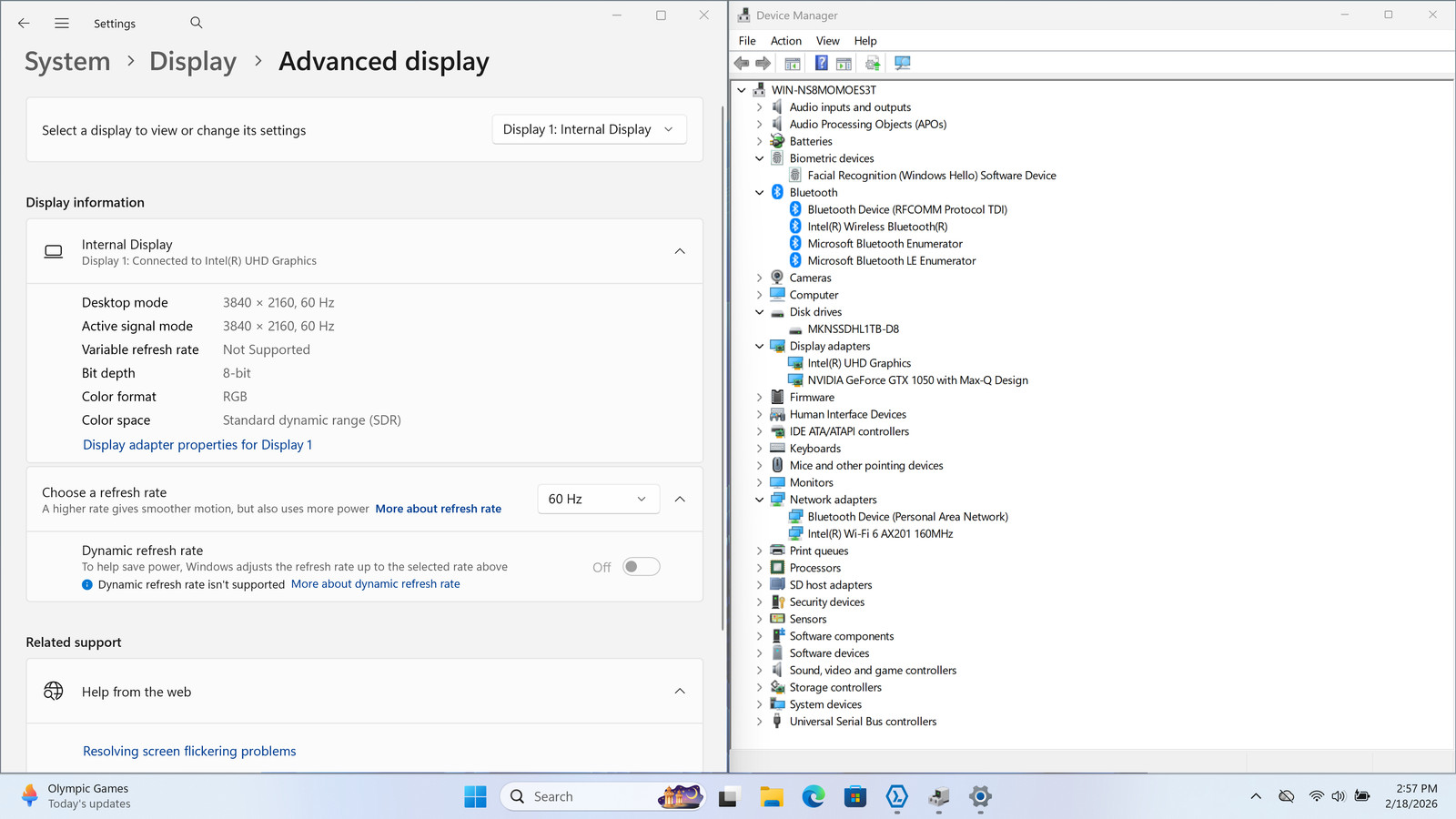This screenshot has width=1456, height=819.
Task: Open the 60 Hz refresh rate dropdown
Action: [598, 499]
